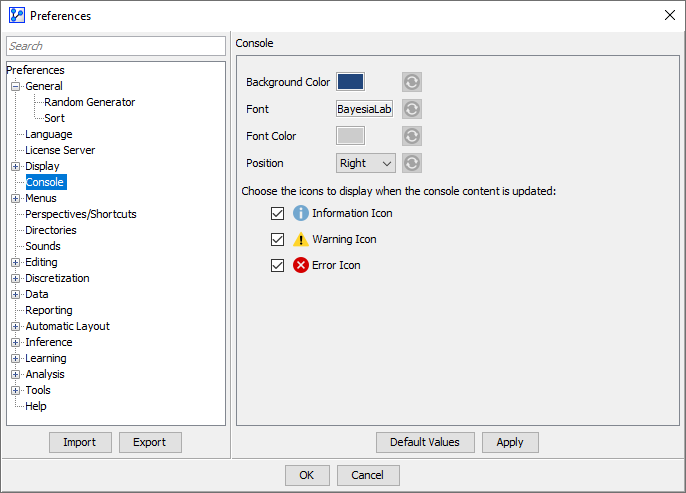
Task: Select the Sort preferences item
Action: 54,118
